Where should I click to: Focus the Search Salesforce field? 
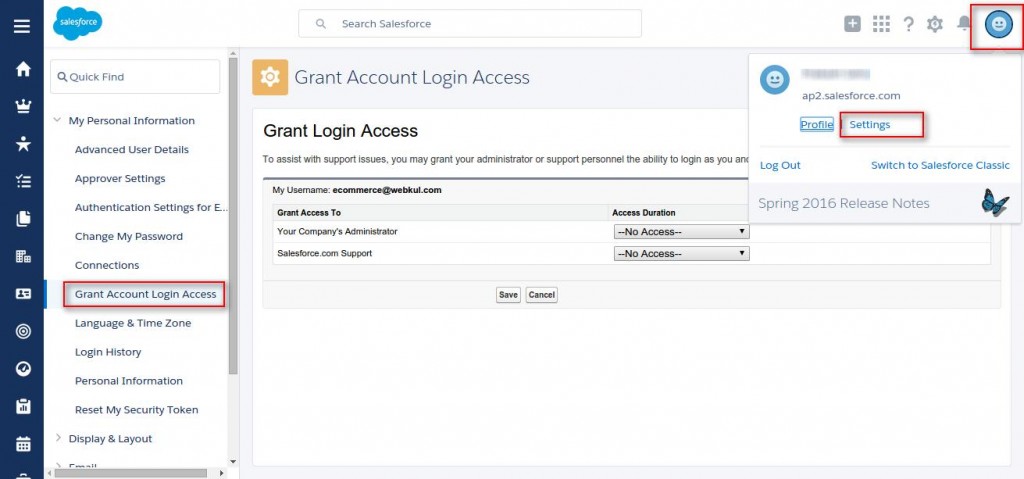point(470,24)
